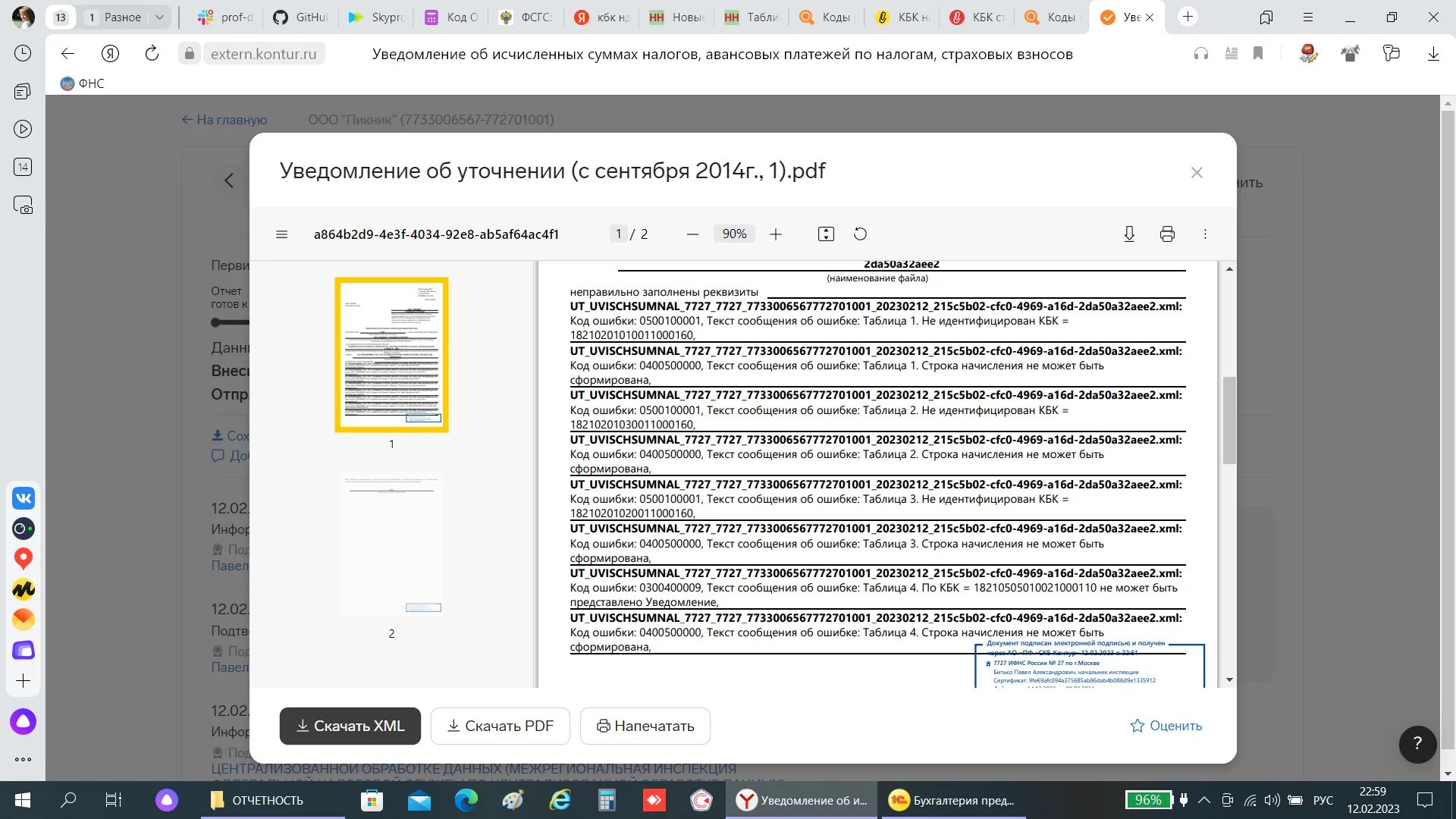The image size is (1456, 819).
Task: Switch to the Табли tab
Action: pos(752,17)
